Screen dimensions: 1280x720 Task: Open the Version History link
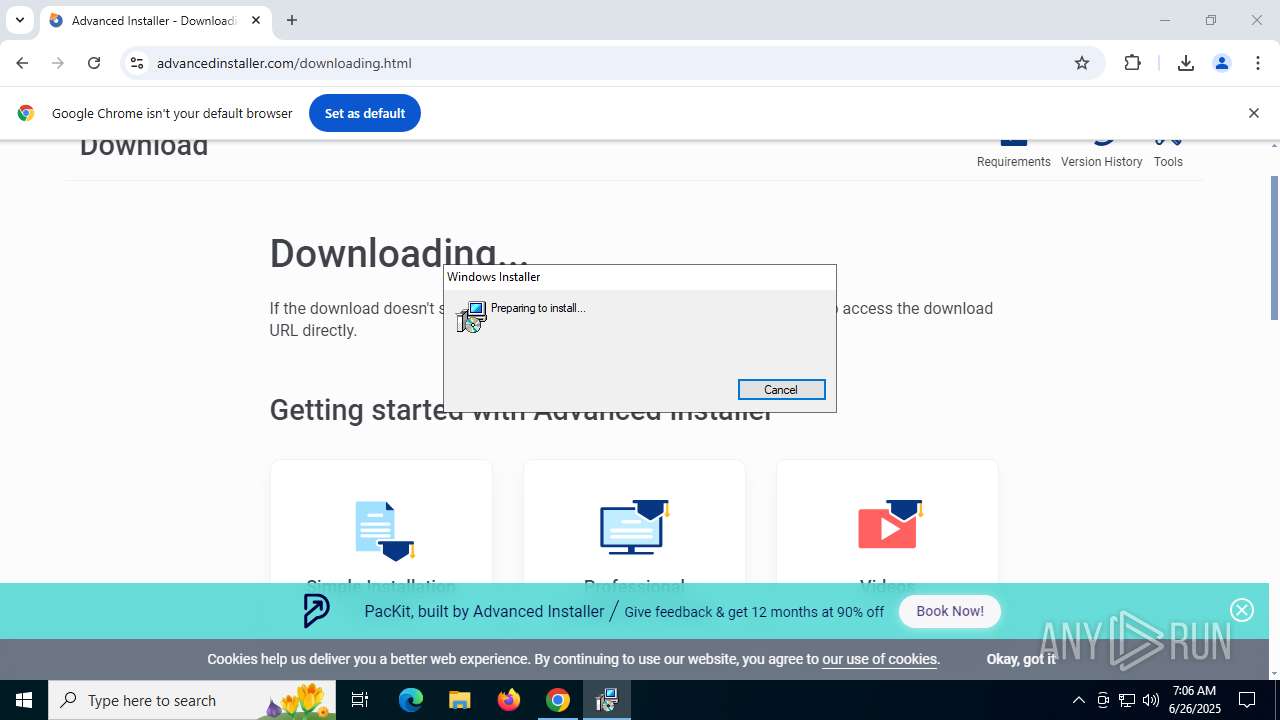1101,161
